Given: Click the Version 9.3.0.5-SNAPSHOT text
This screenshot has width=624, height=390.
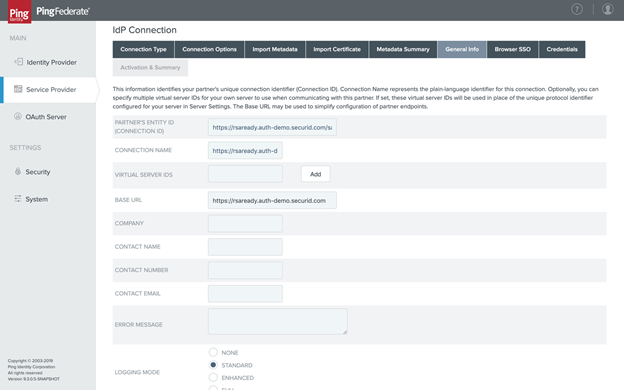Looking at the screenshot, I should pos(33,379).
